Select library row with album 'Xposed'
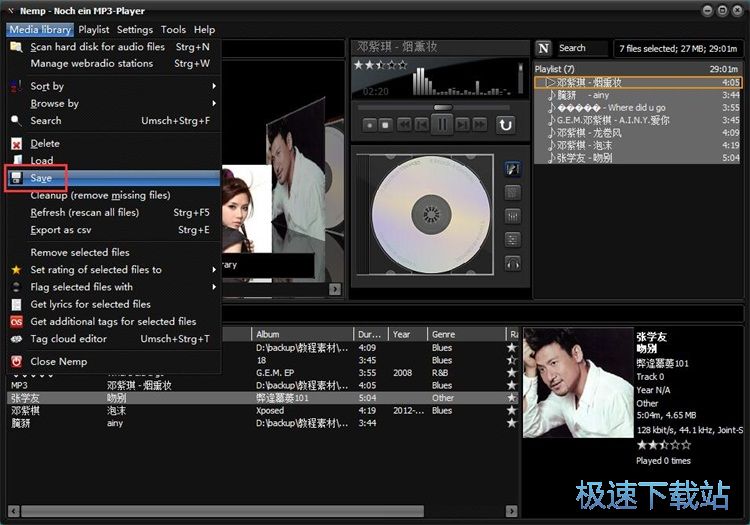Viewport: 750px width, 525px height. tap(263, 411)
